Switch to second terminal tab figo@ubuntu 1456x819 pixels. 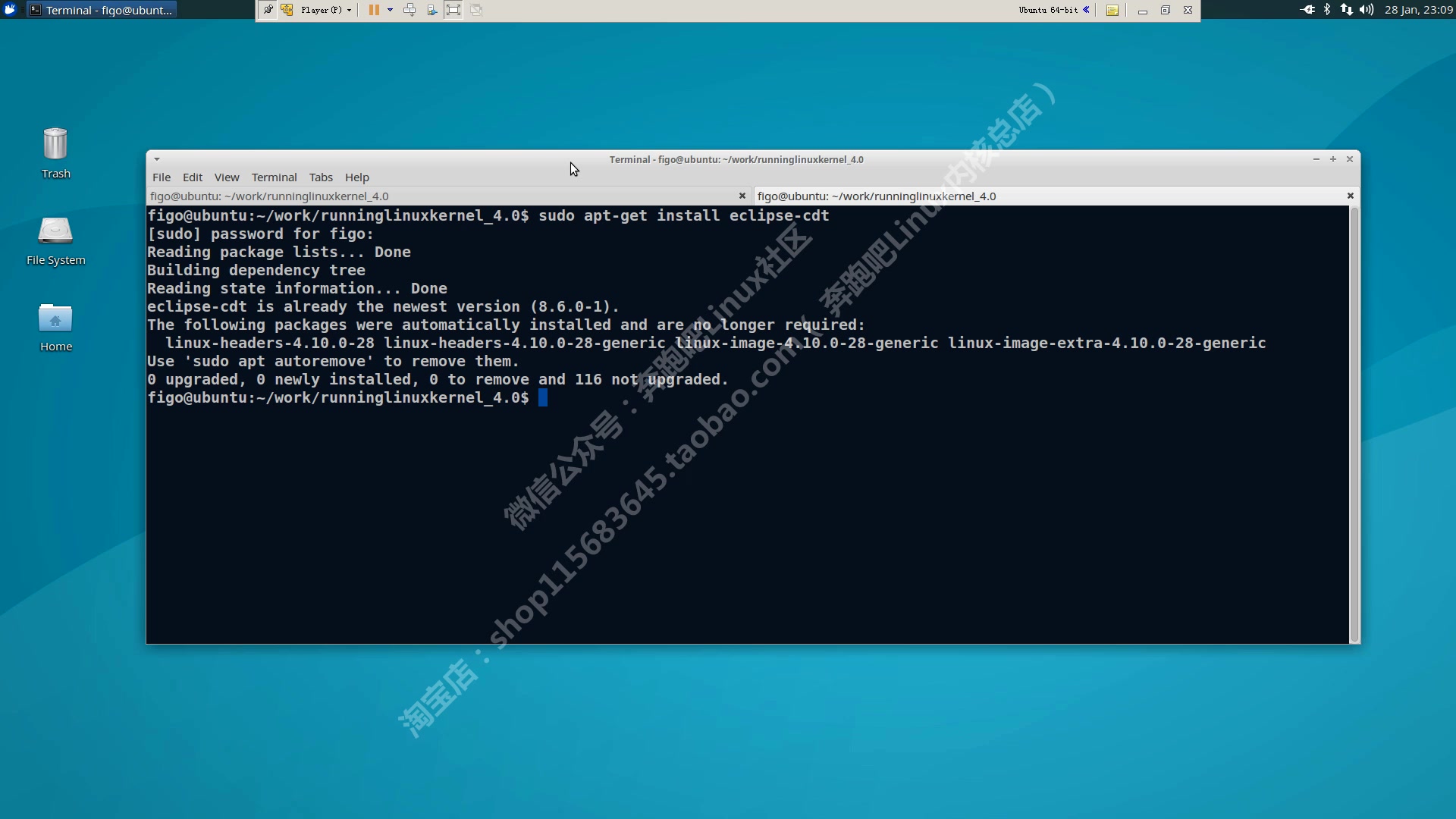point(1050,195)
